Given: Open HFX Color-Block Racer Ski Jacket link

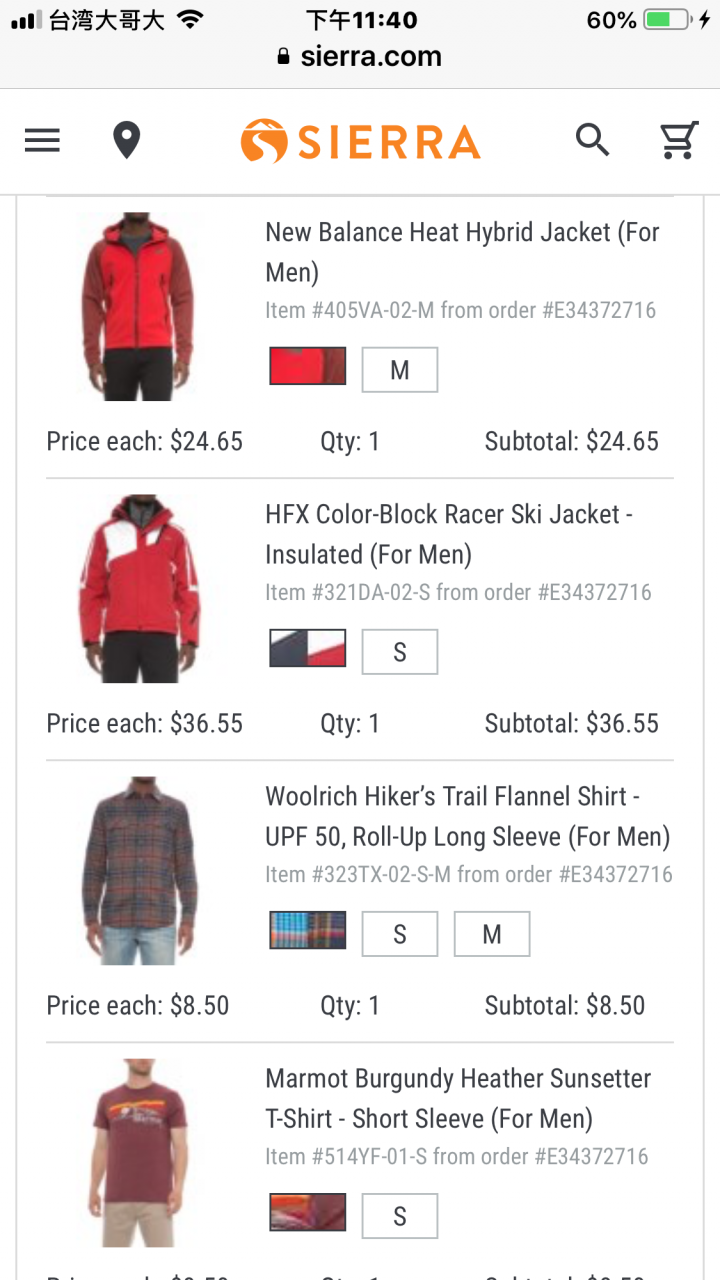Looking at the screenshot, I should (449, 534).
